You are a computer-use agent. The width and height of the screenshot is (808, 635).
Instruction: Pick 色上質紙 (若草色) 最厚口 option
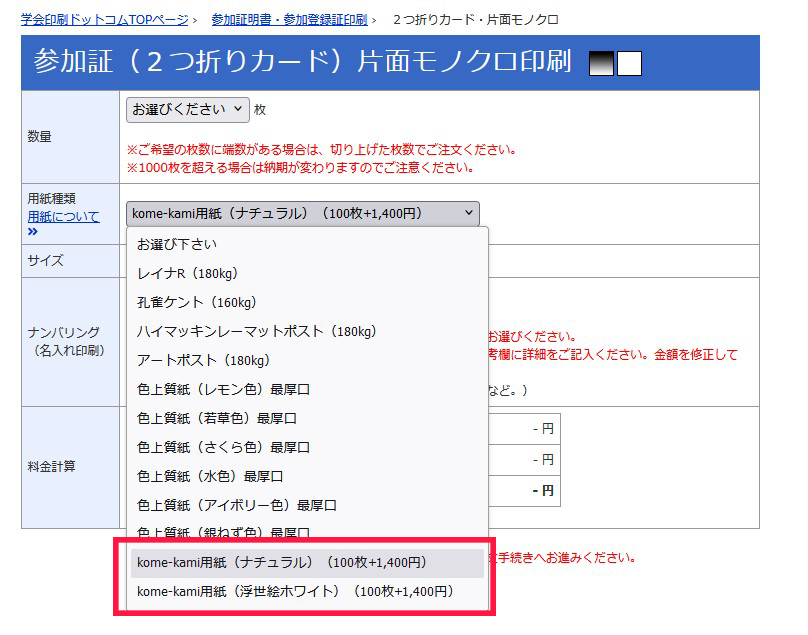(x=217, y=418)
